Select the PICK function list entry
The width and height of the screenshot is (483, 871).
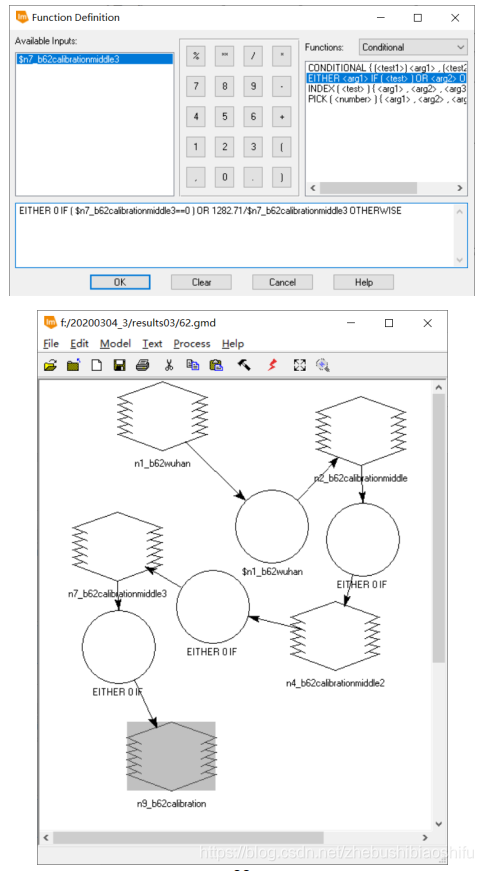pyautogui.click(x=386, y=99)
